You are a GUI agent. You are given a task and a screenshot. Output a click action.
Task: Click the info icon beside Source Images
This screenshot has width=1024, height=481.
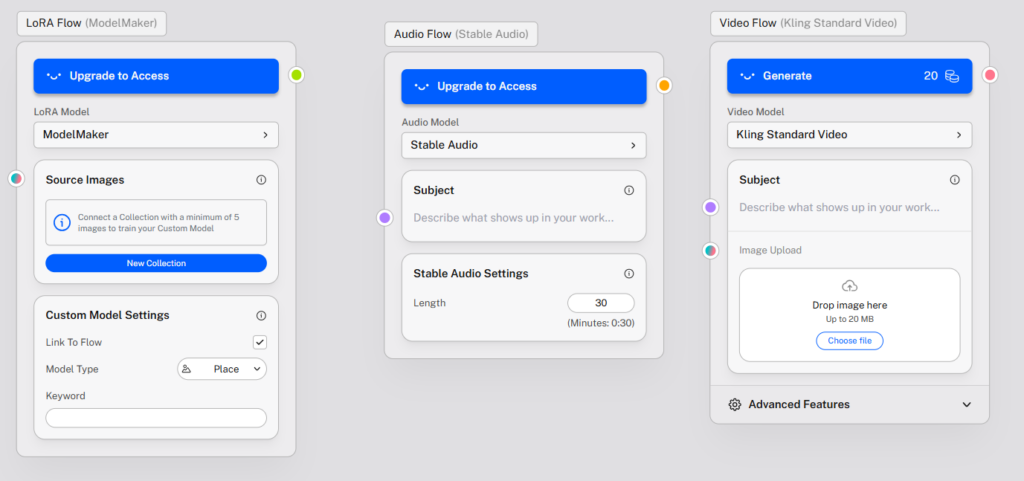click(261, 180)
